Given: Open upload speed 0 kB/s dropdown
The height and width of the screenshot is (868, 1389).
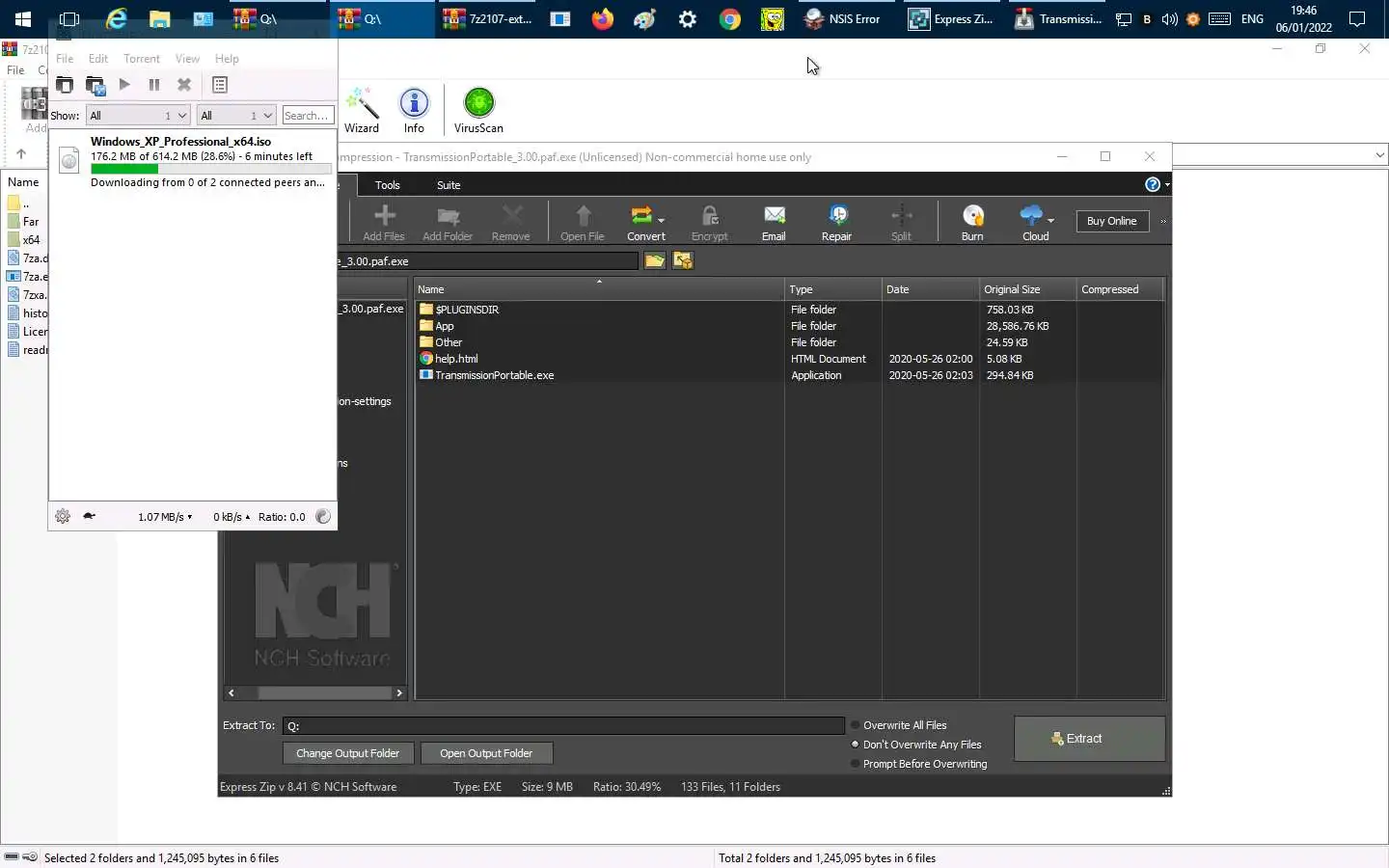Looking at the screenshot, I should 231,517.
